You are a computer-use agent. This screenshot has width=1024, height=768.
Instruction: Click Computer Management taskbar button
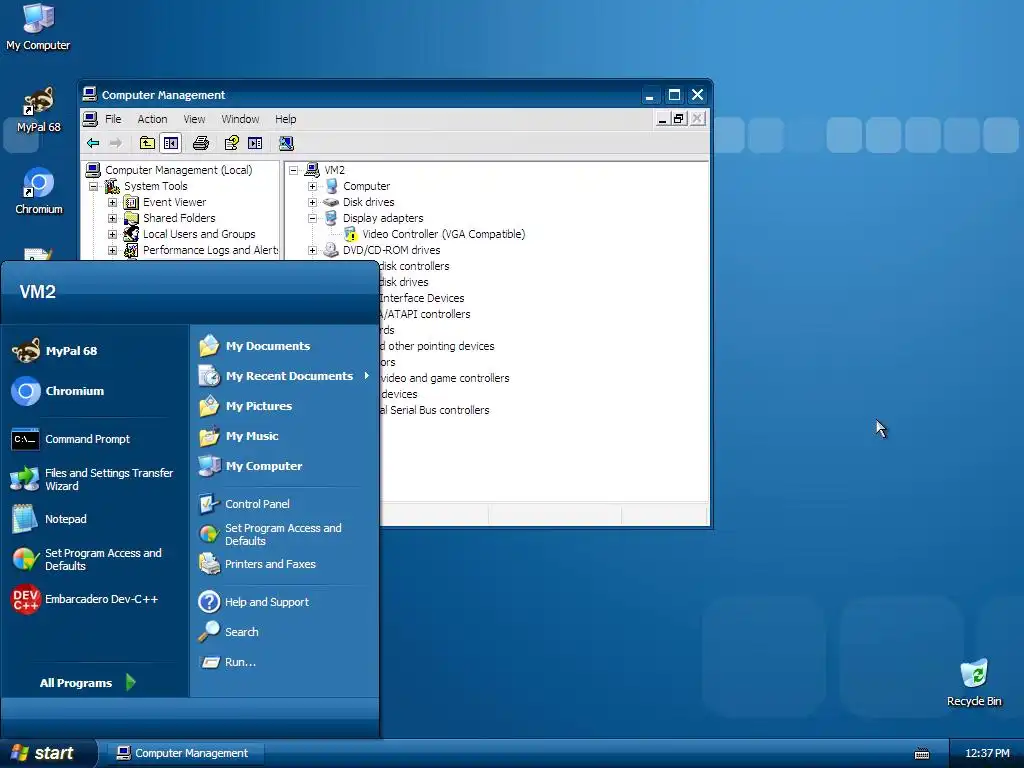point(185,754)
